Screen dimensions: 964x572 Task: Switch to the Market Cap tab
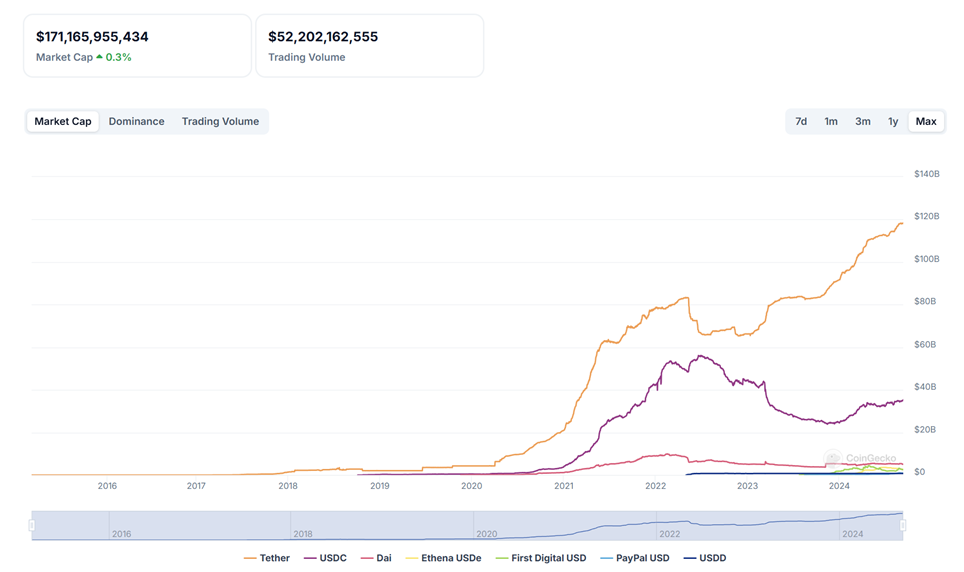click(63, 122)
